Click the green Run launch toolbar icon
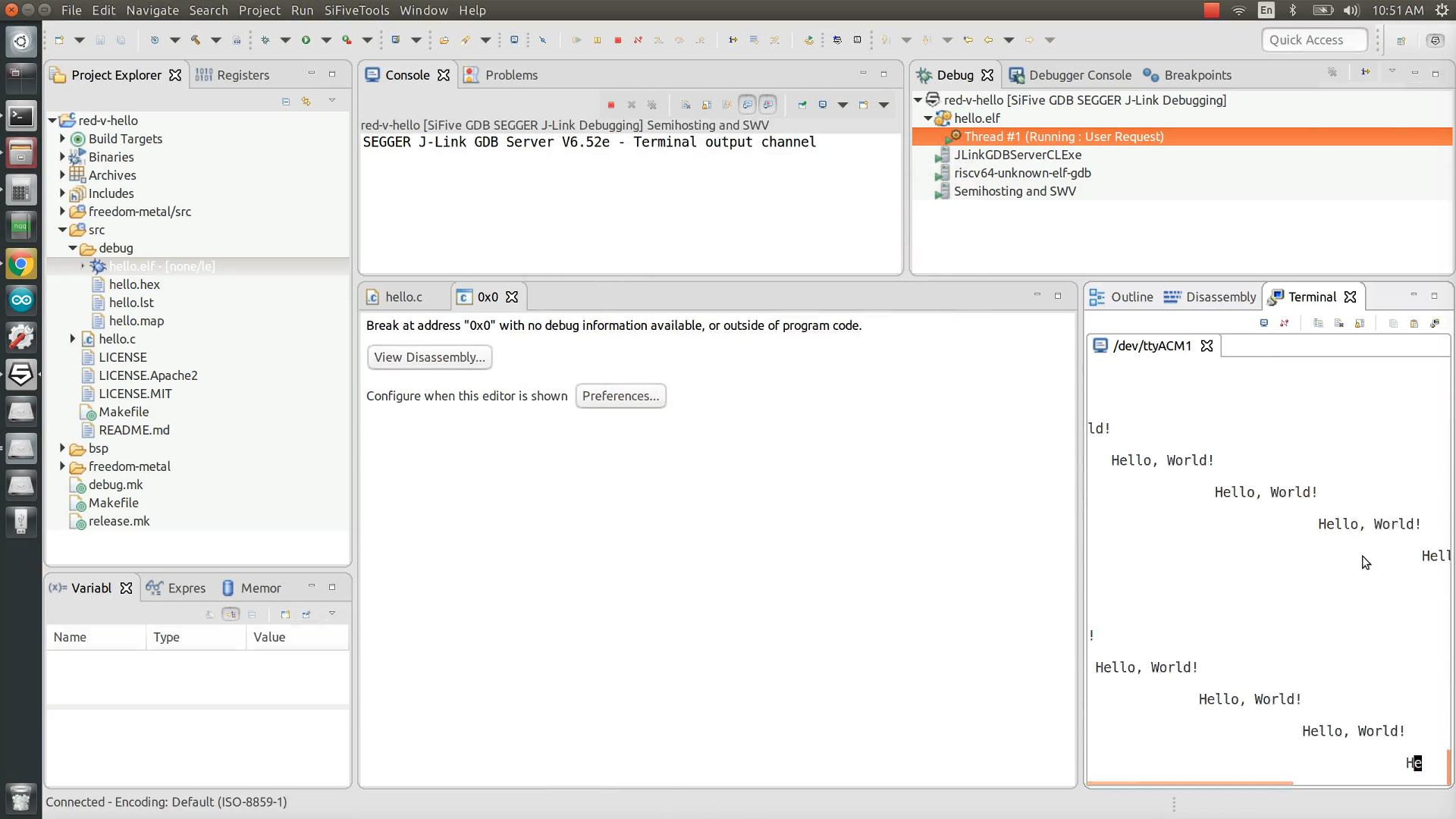Screen dimensions: 1456x819 coord(306,40)
